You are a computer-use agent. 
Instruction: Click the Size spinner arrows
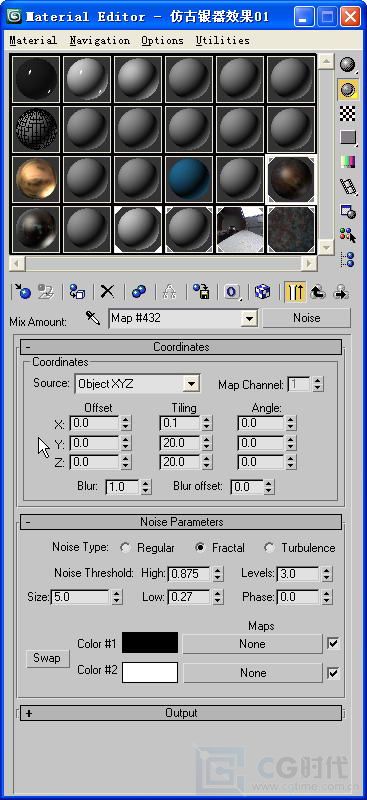116,597
